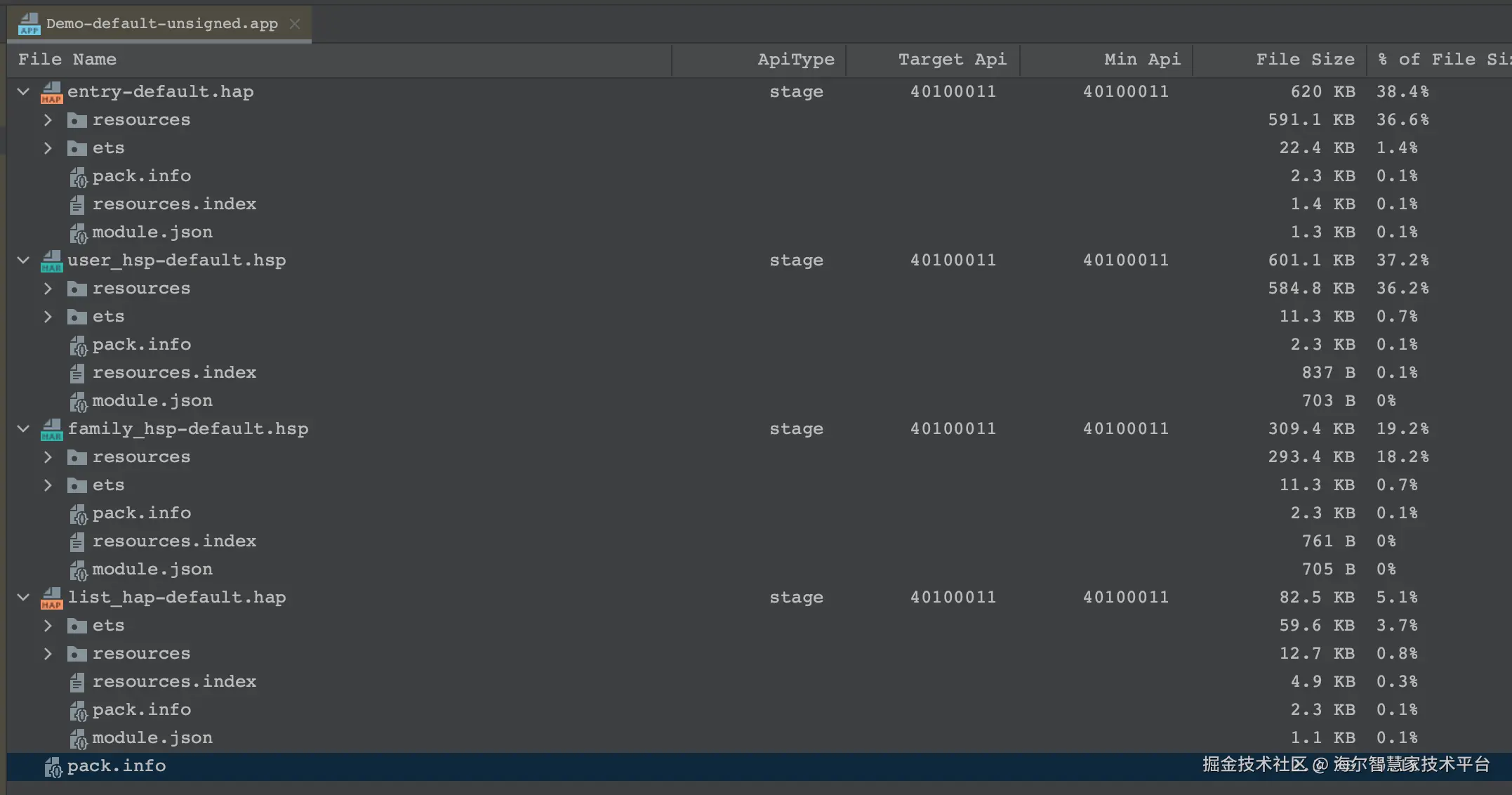Switch to the Demo-default-unsigned.app tab
This screenshot has height=795, width=1512.
[161, 24]
